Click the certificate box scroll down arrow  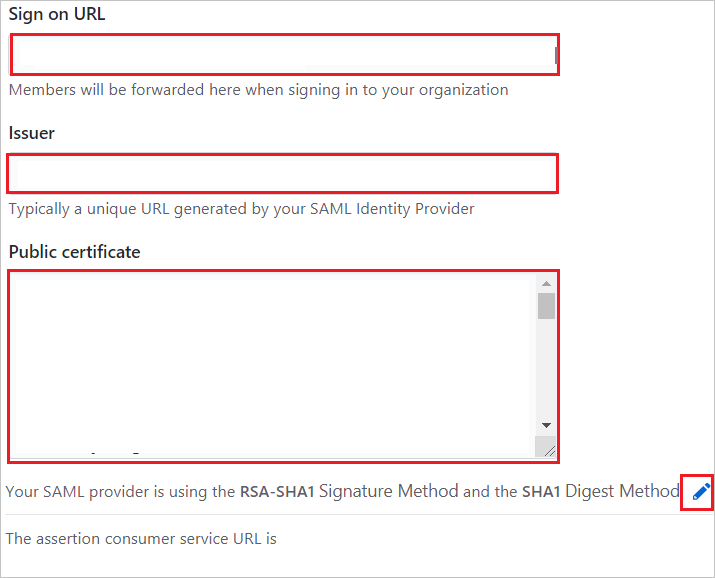tap(546, 425)
